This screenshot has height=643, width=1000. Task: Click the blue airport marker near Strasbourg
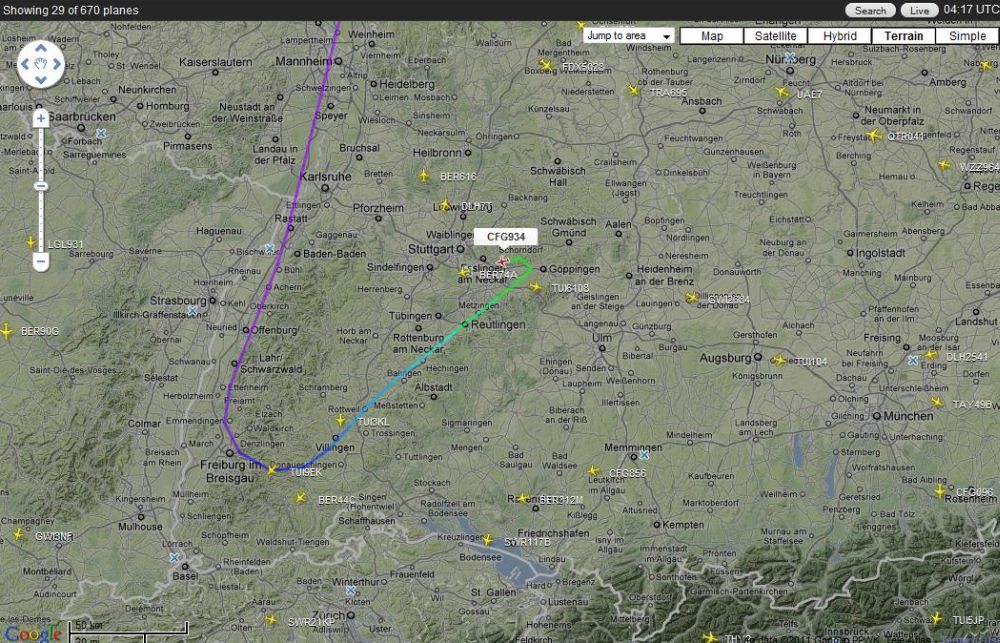coord(193,311)
